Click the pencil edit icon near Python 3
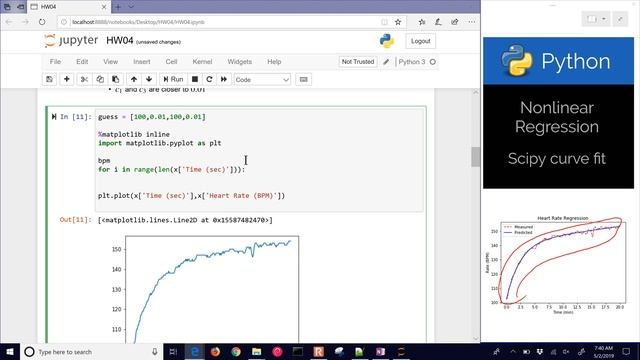 point(386,62)
